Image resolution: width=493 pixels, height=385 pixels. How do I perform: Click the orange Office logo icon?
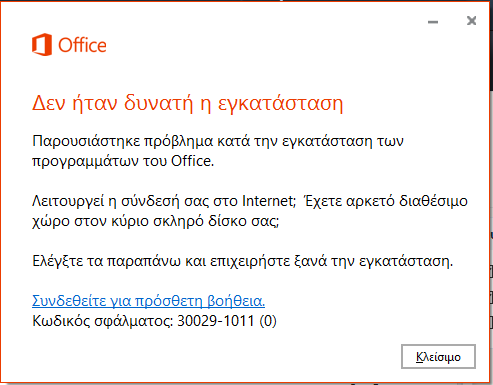pyautogui.click(x=42, y=45)
